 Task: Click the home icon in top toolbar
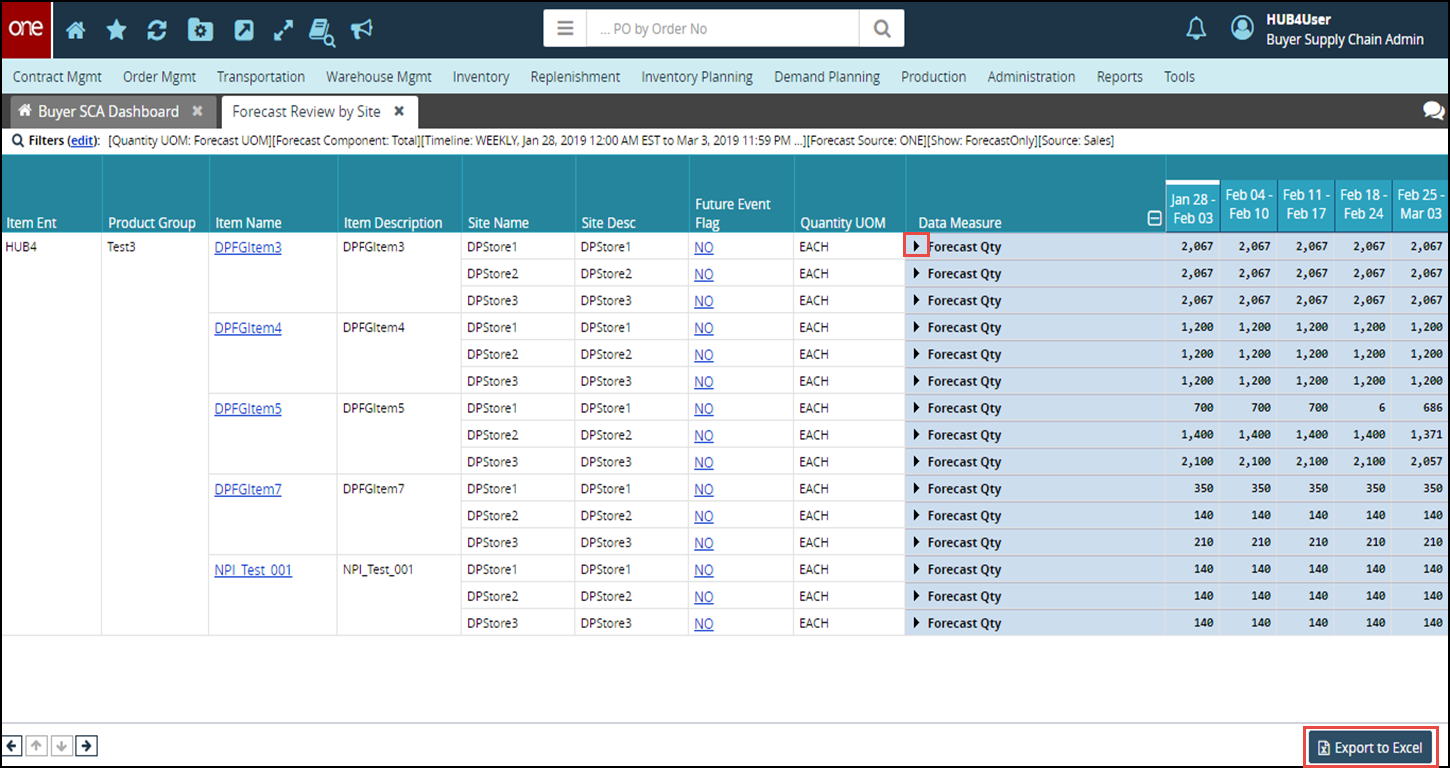[x=76, y=30]
